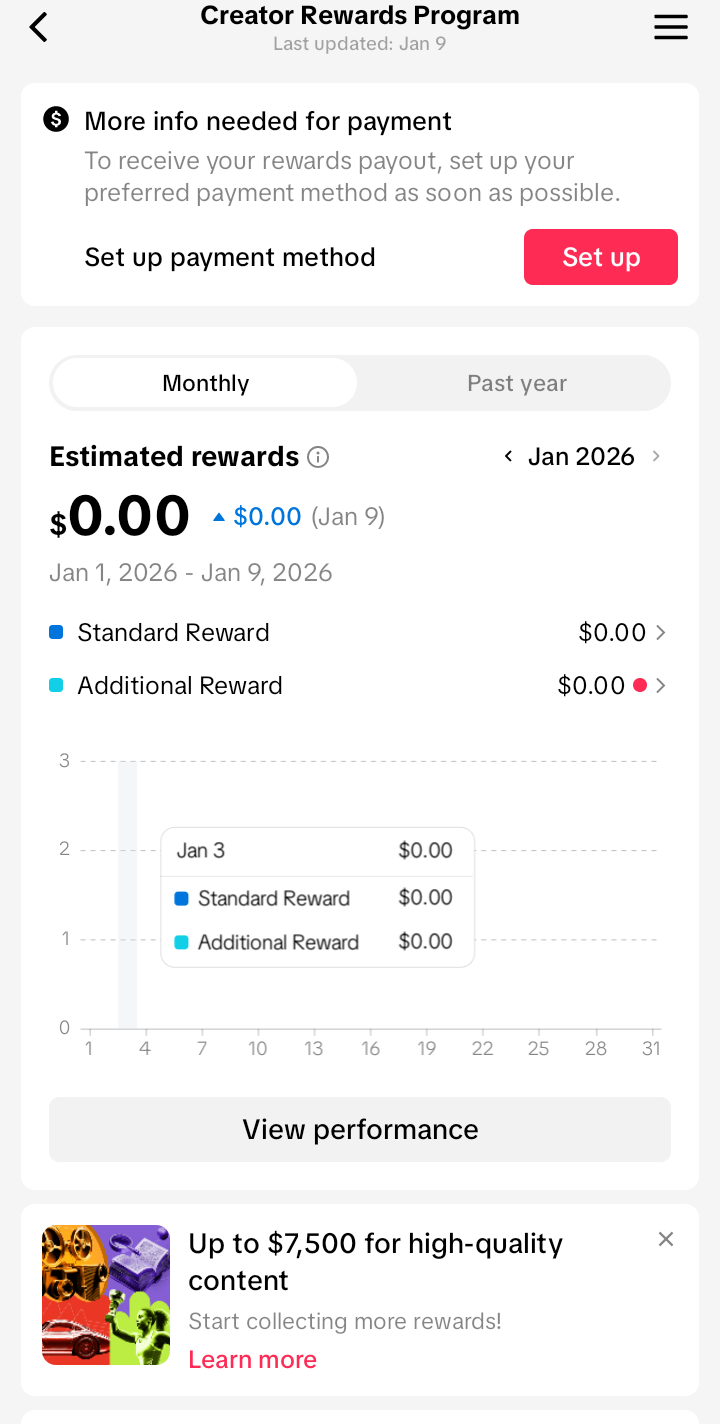Screen dimensions: 720x1424
Task: Follow the Learn more link
Action: point(252,1359)
